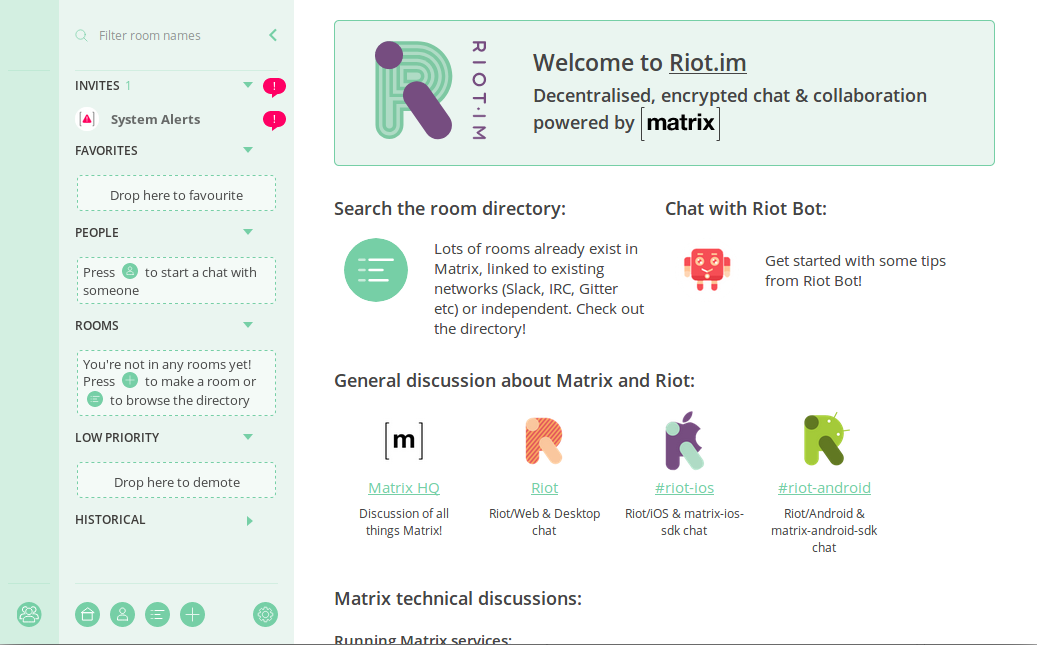Click the red Riot Bot robot icon
This screenshot has height=645, width=1037.
click(707, 269)
